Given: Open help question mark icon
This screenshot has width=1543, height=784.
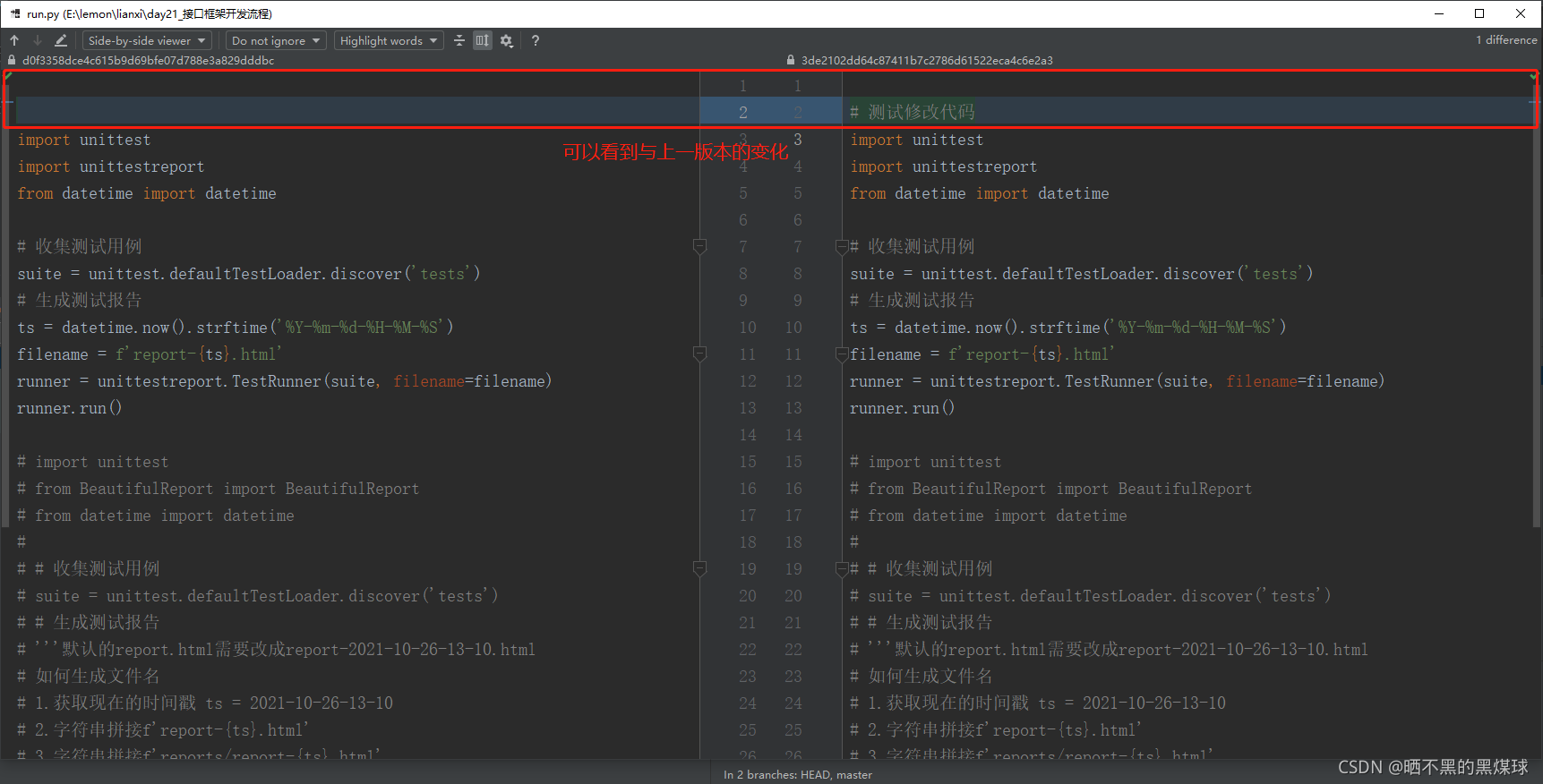Looking at the screenshot, I should pos(536,40).
